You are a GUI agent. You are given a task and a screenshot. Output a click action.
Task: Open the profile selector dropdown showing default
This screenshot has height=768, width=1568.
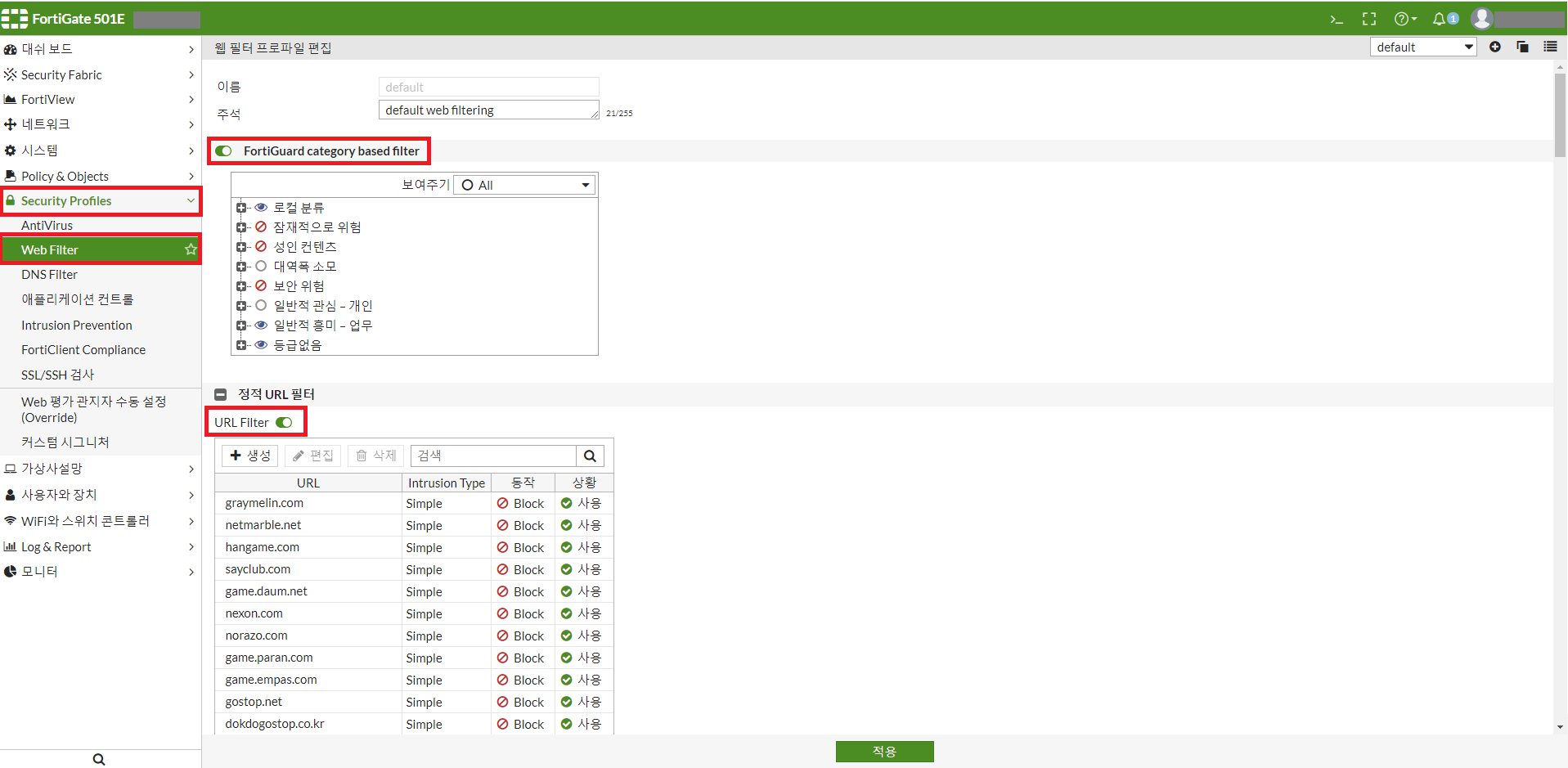[x=1423, y=47]
